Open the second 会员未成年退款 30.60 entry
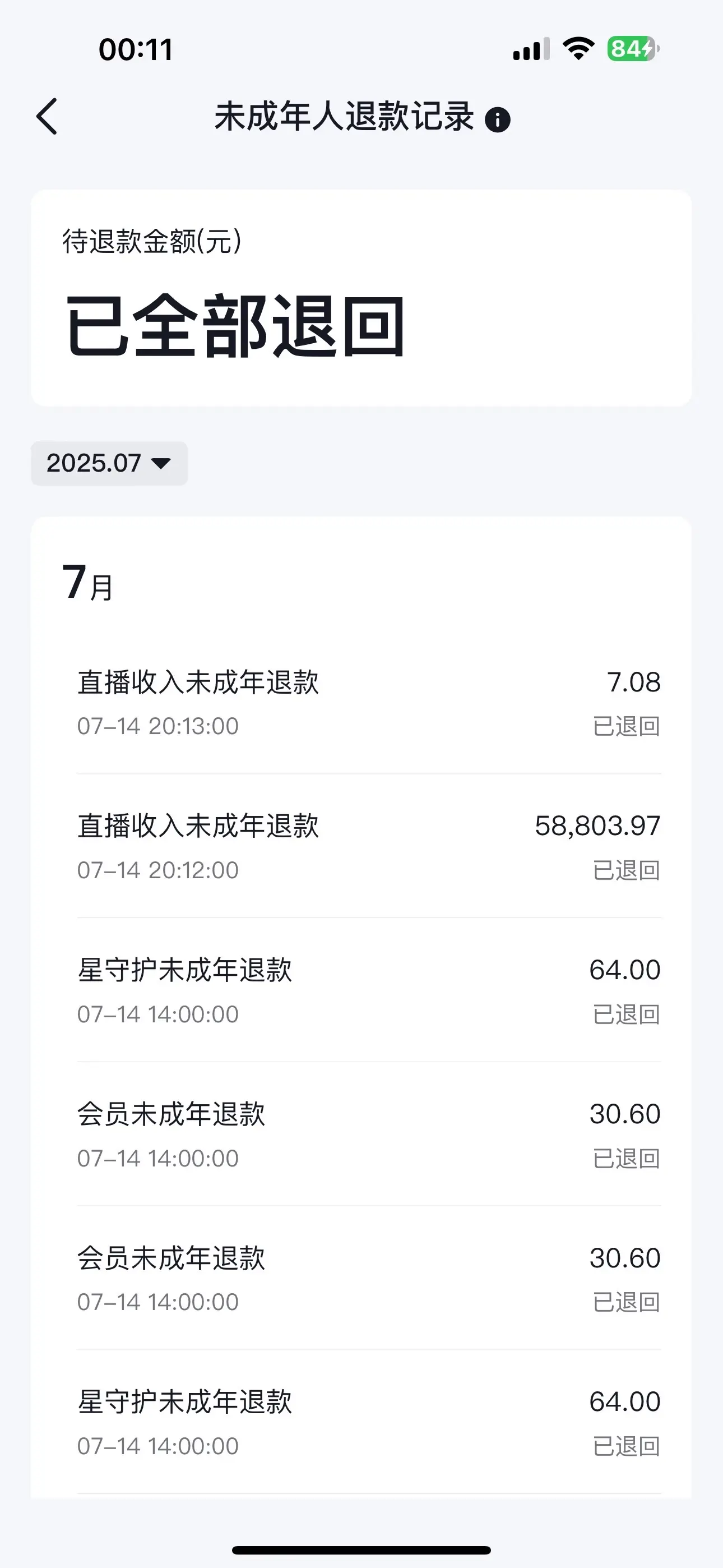Image resolution: width=723 pixels, height=1568 pixels. pos(369,1278)
